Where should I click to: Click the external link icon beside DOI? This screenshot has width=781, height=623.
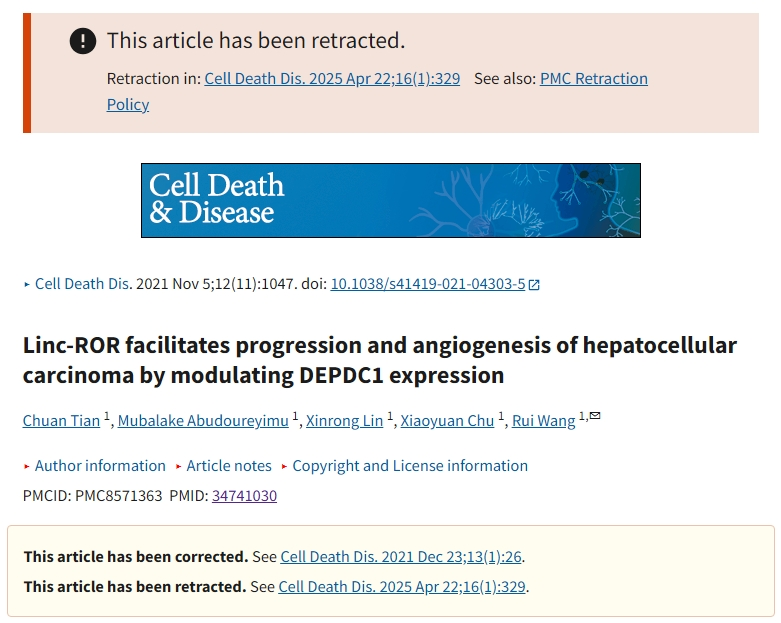(534, 285)
